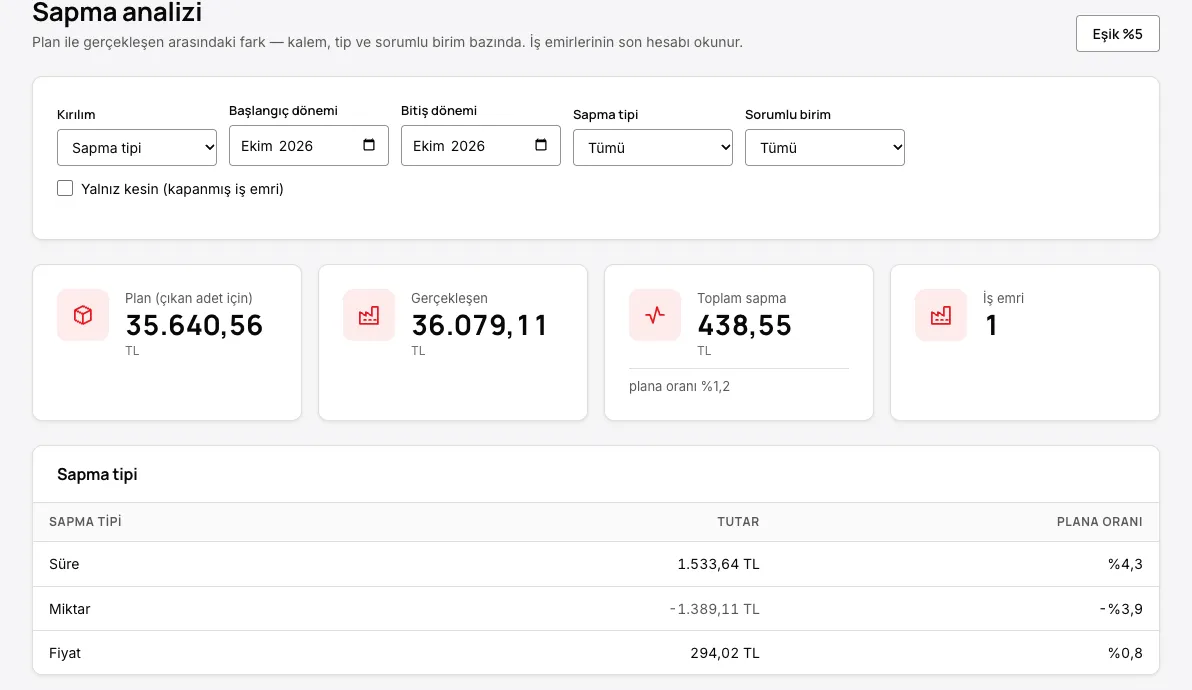The width and height of the screenshot is (1192, 690).
Task: Open calendar picker for Başlangıç dönemi
Action: click(369, 145)
